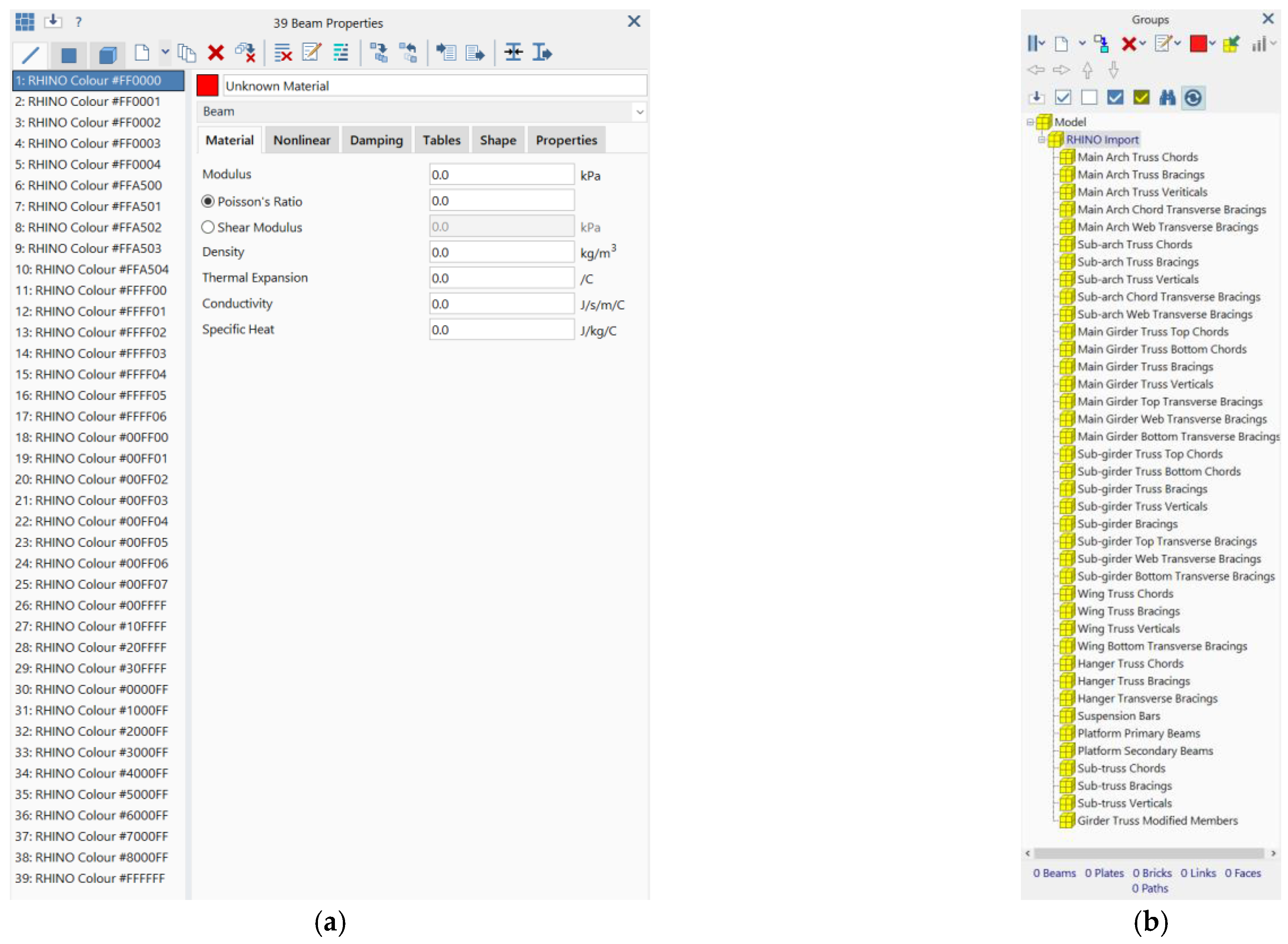Open the Beam type dropdown

point(639,112)
